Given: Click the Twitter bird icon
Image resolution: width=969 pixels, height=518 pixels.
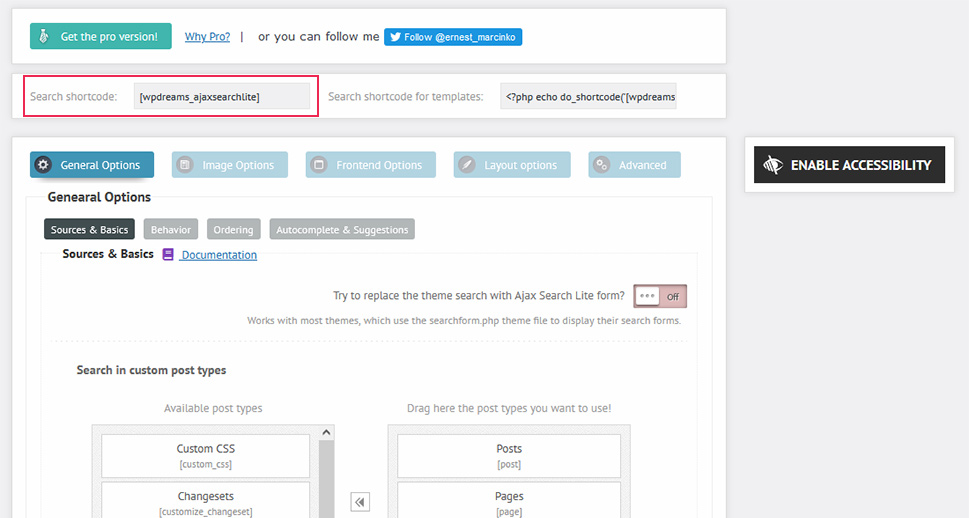Looking at the screenshot, I should click(396, 37).
